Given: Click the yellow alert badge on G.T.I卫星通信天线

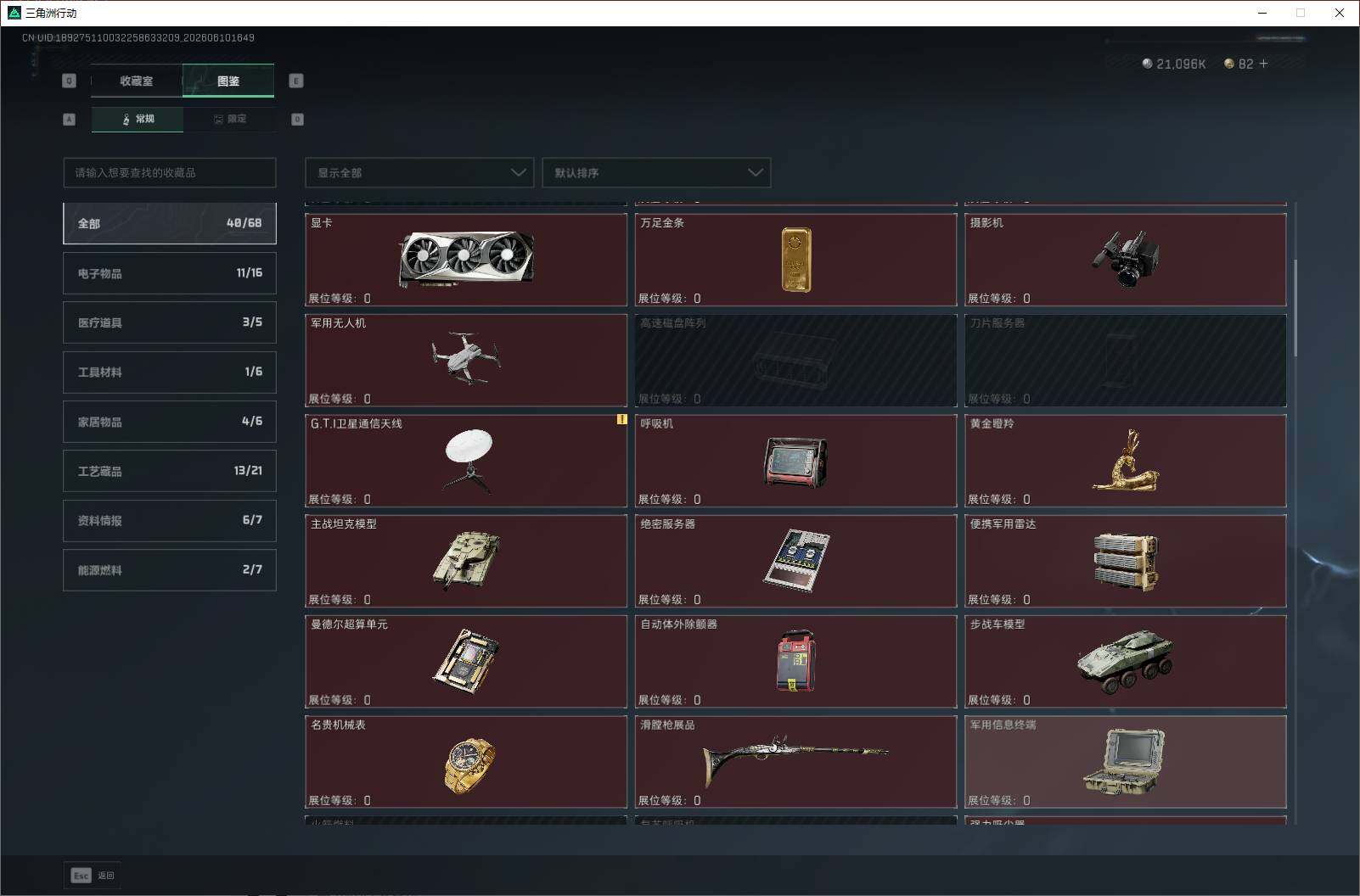Looking at the screenshot, I should click(x=621, y=419).
